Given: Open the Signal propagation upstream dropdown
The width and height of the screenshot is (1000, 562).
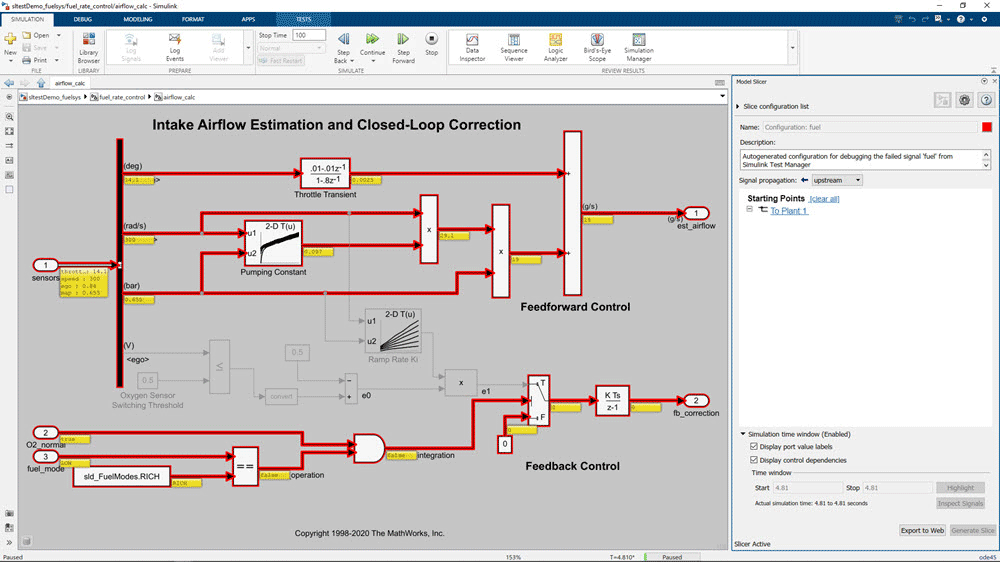Looking at the screenshot, I should (x=836, y=181).
